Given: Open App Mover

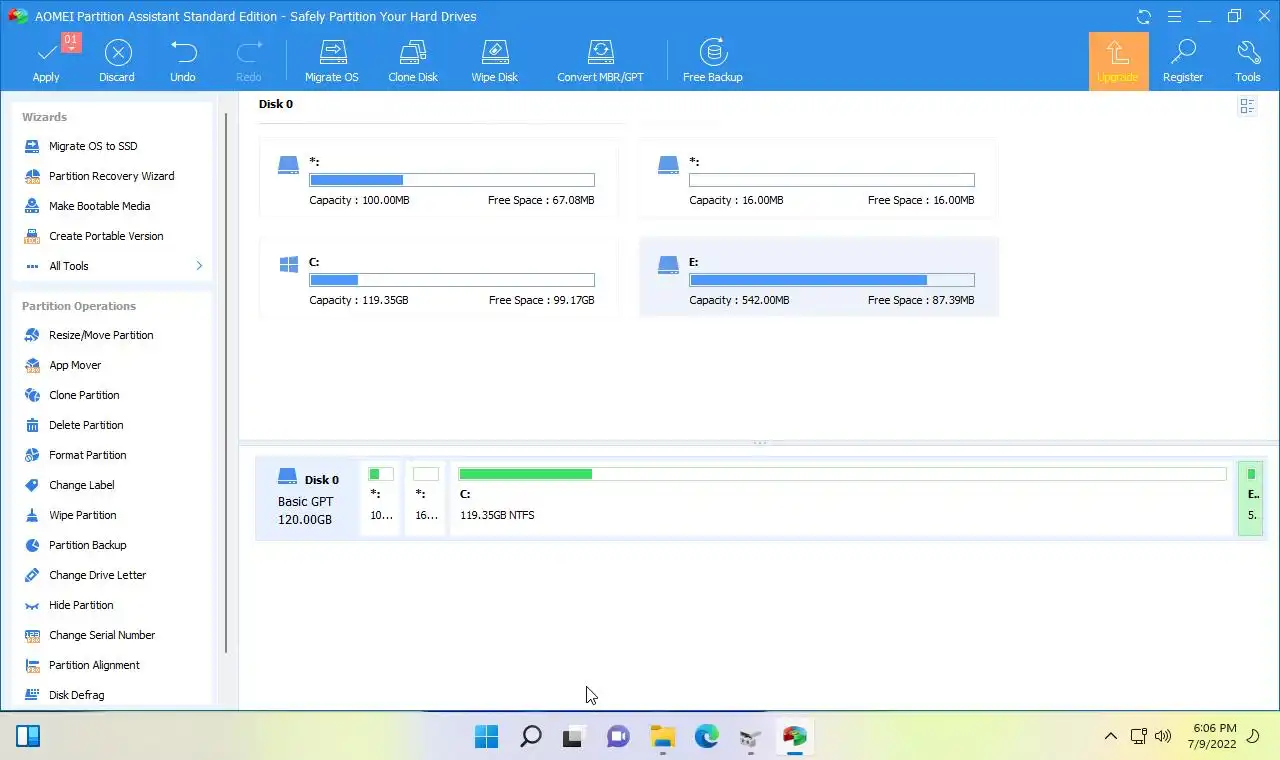Looking at the screenshot, I should point(75,365).
